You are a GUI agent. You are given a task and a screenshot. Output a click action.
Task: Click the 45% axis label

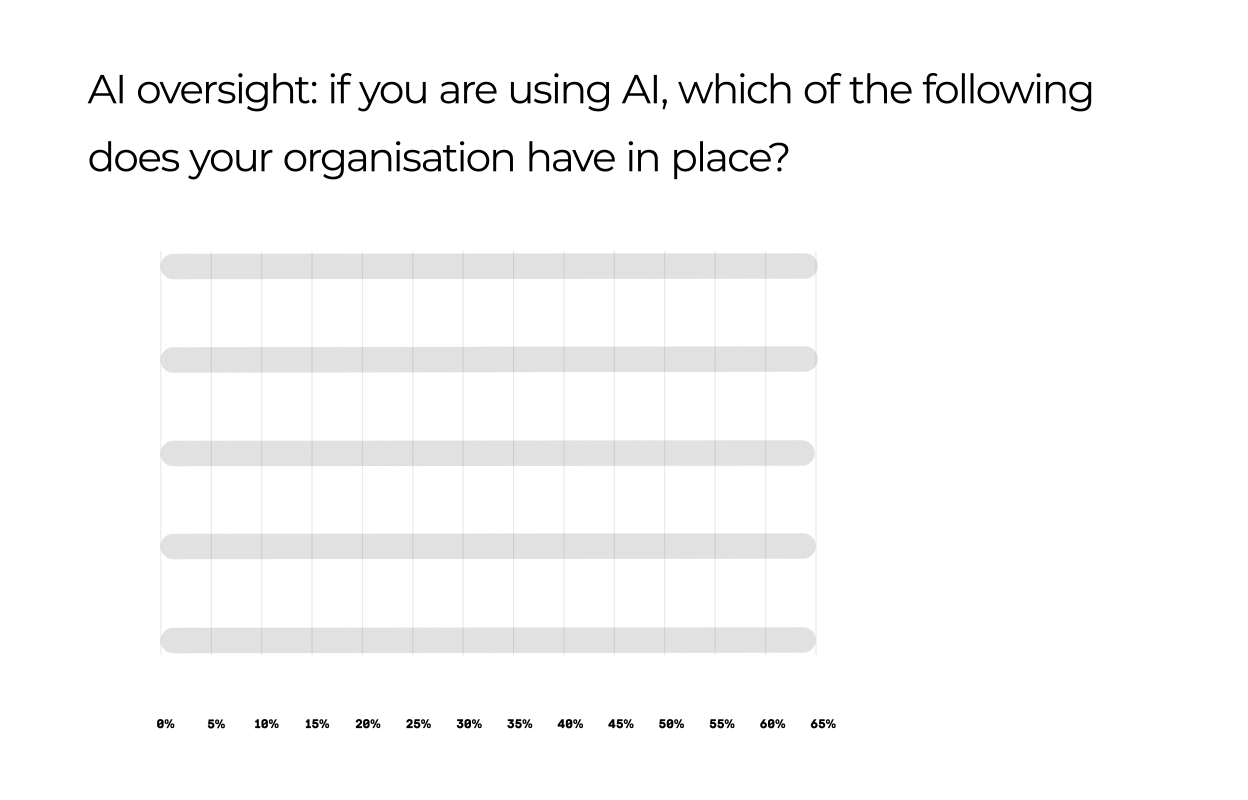click(620, 723)
